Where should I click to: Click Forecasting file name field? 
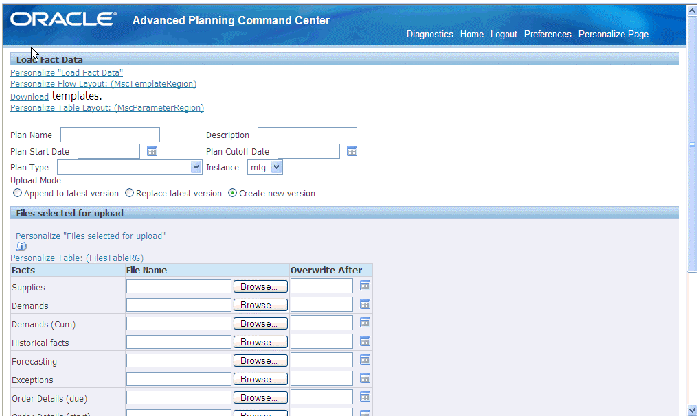[179, 361]
